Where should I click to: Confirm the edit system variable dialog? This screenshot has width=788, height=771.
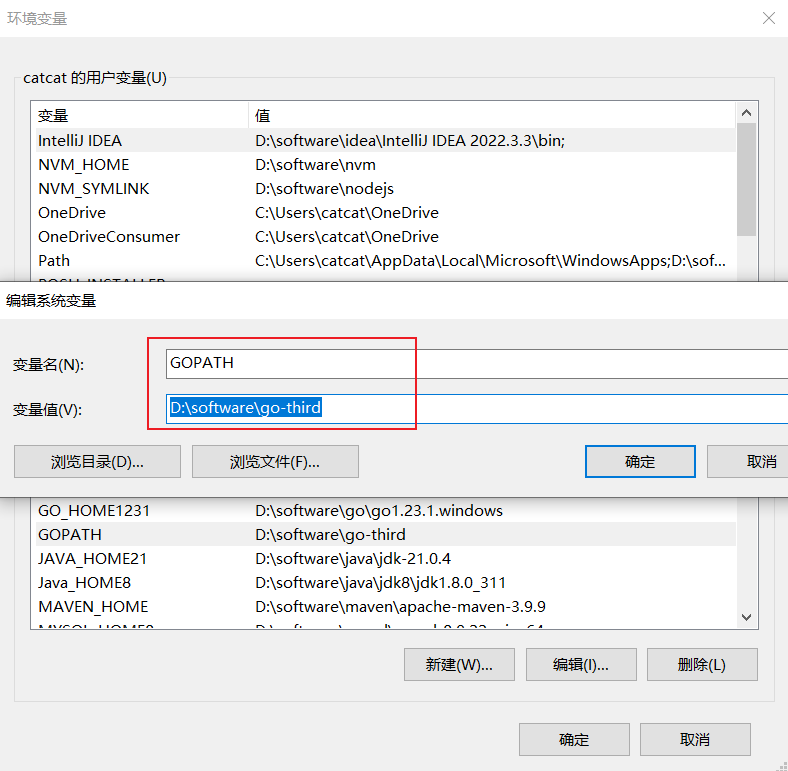[639, 461]
